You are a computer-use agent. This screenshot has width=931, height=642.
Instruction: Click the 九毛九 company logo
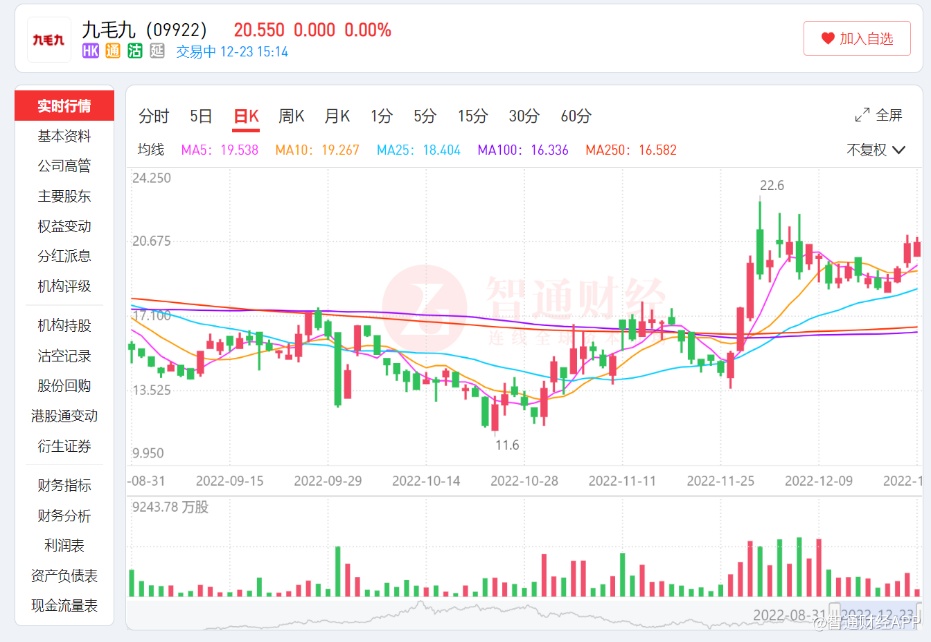pyautogui.click(x=49, y=40)
